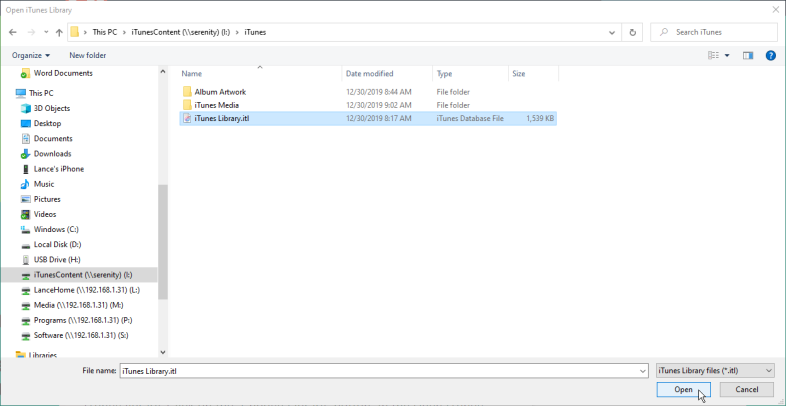
Task: Refresh the iTunes folder view
Action: 633,32
